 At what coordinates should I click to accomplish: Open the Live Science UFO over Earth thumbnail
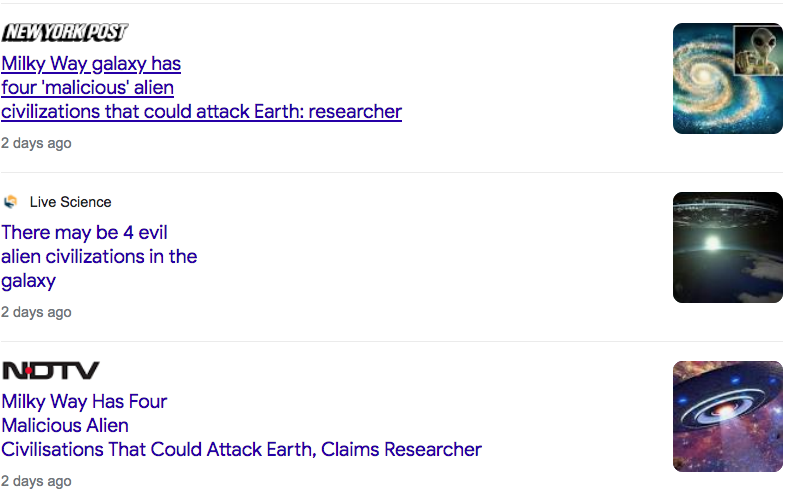(727, 247)
